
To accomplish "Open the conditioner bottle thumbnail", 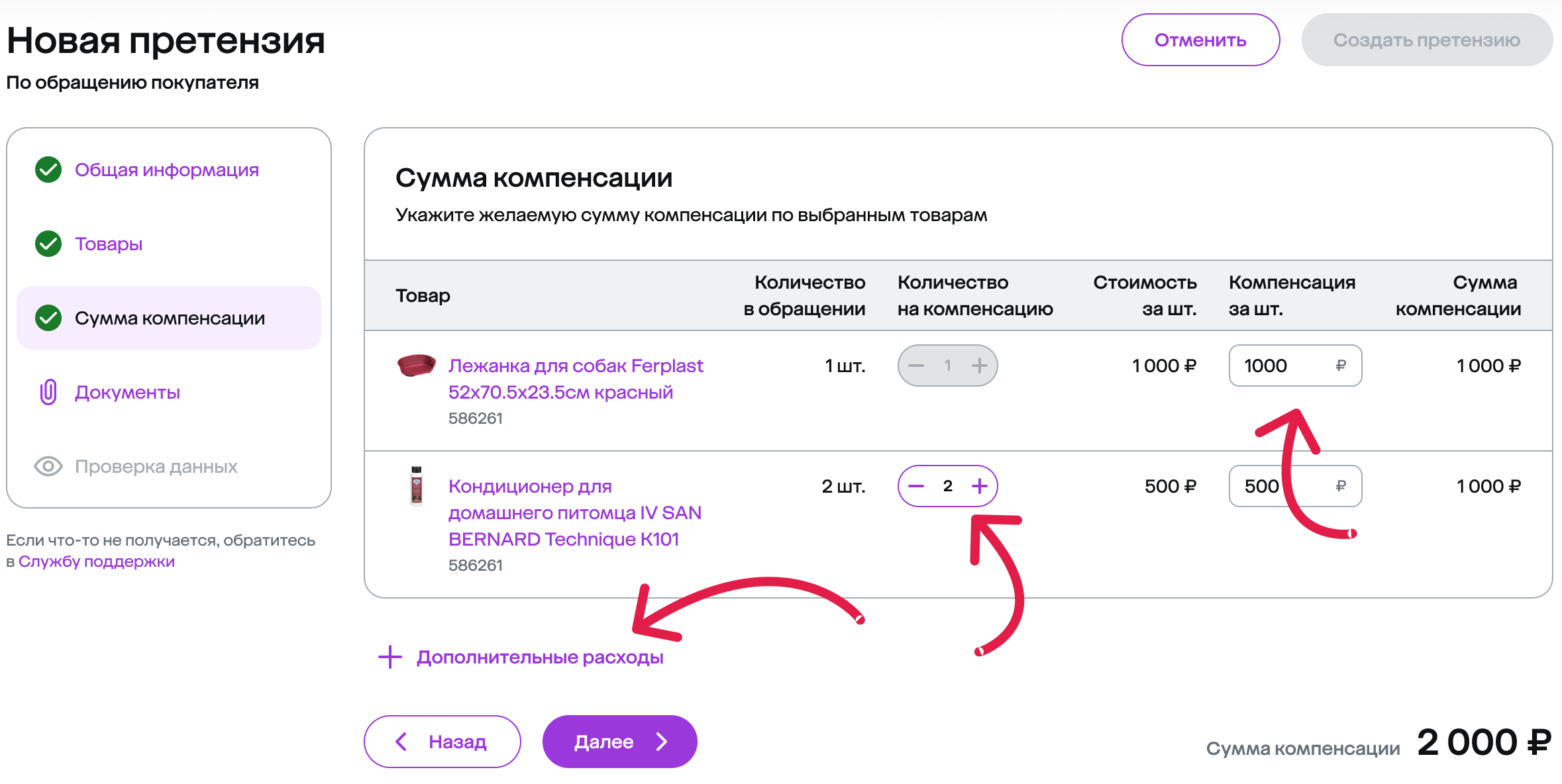I will 416,485.
